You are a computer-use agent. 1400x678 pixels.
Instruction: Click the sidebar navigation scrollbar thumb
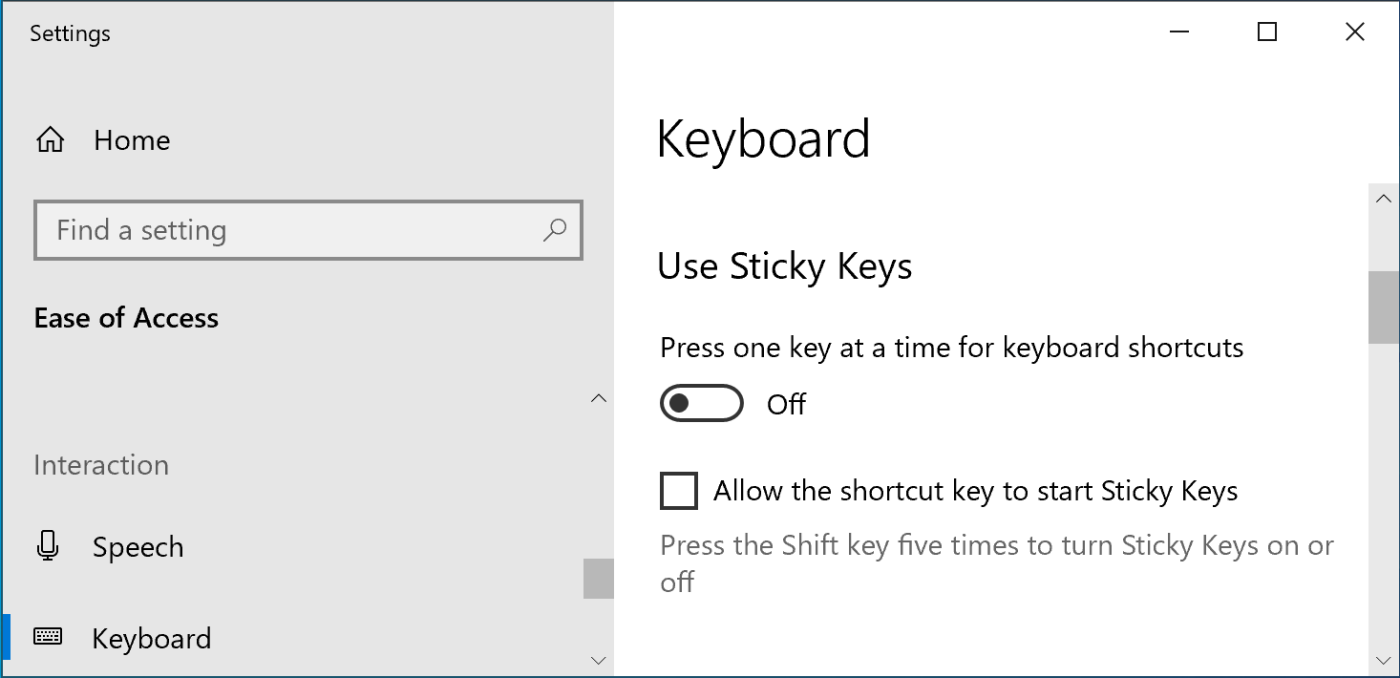pos(599,578)
